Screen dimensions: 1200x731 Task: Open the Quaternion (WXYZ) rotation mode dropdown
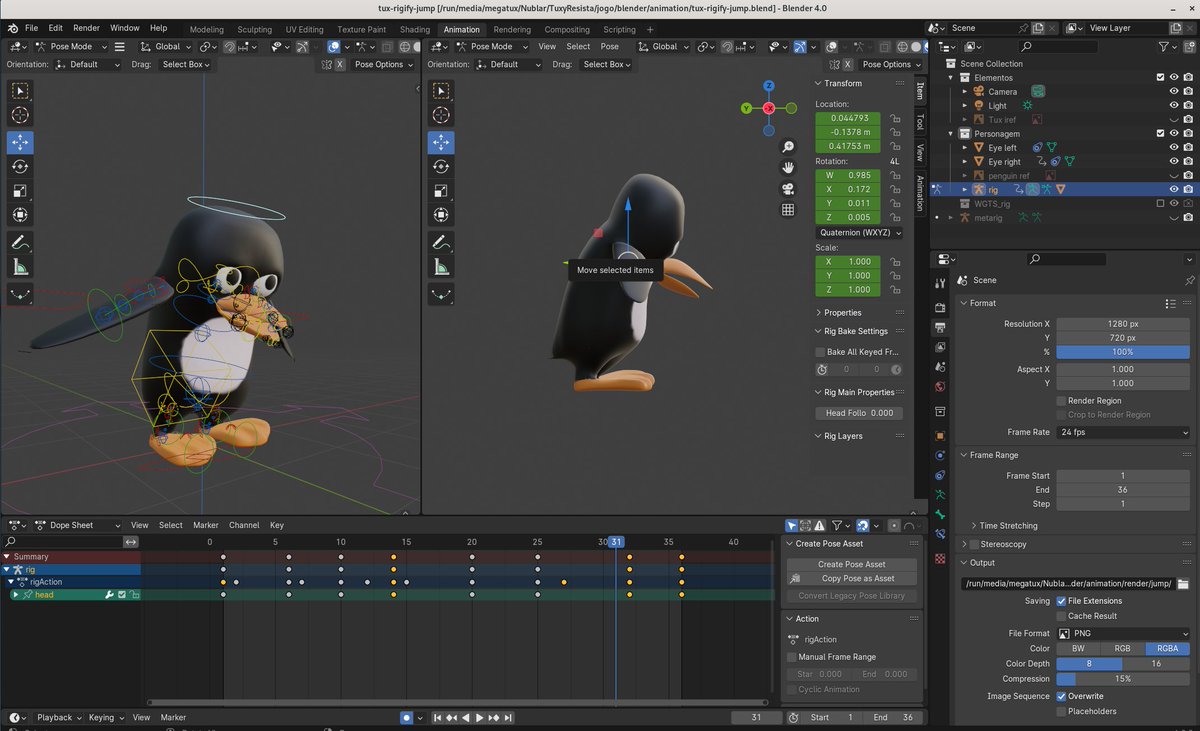860,232
